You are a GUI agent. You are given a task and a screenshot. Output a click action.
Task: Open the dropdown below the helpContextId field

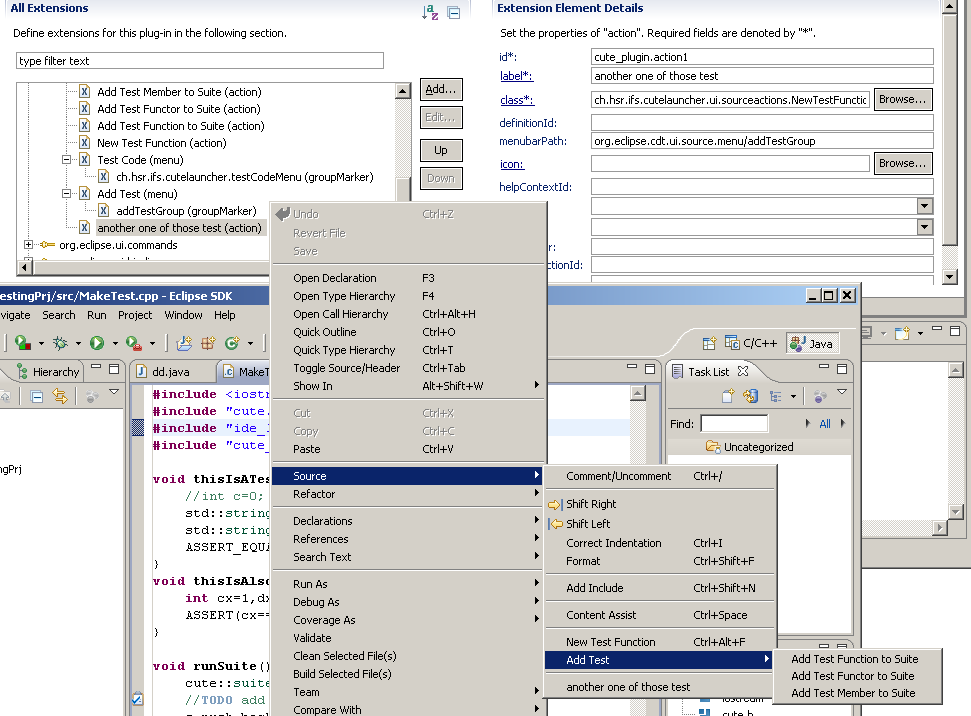tap(925, 206)
